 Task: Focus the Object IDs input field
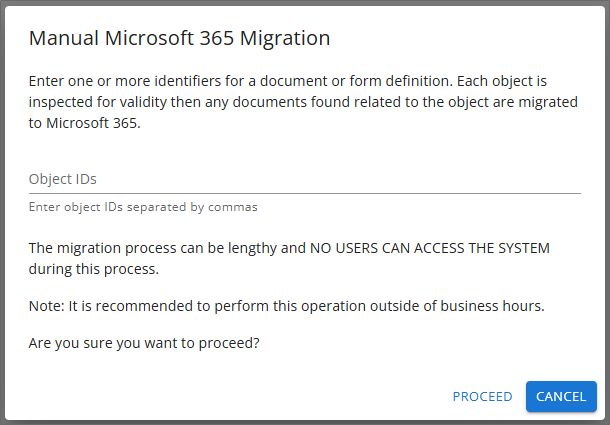pyautogui.click(x=304, y=179)
